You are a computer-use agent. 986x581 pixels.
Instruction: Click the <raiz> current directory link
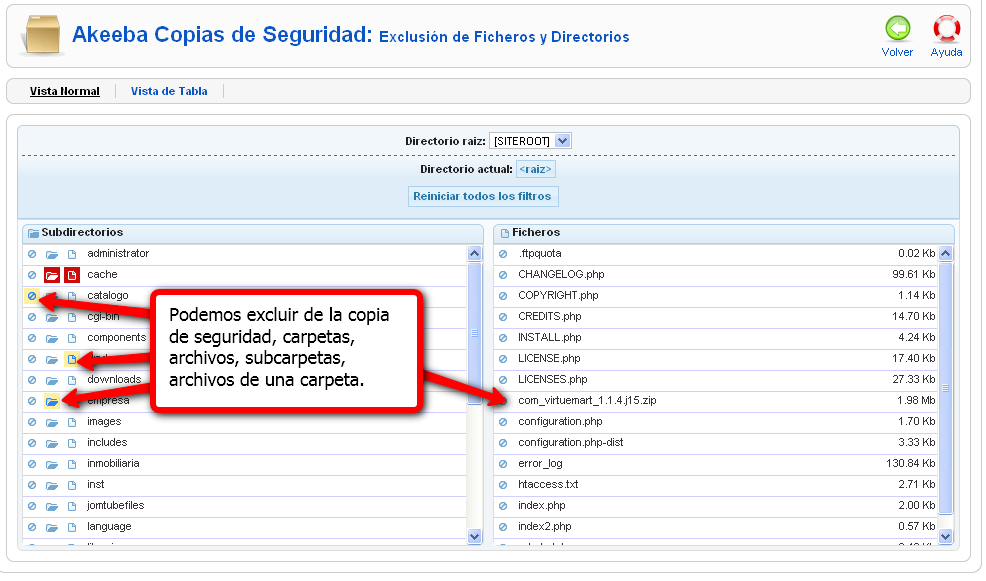pos(537,170)
